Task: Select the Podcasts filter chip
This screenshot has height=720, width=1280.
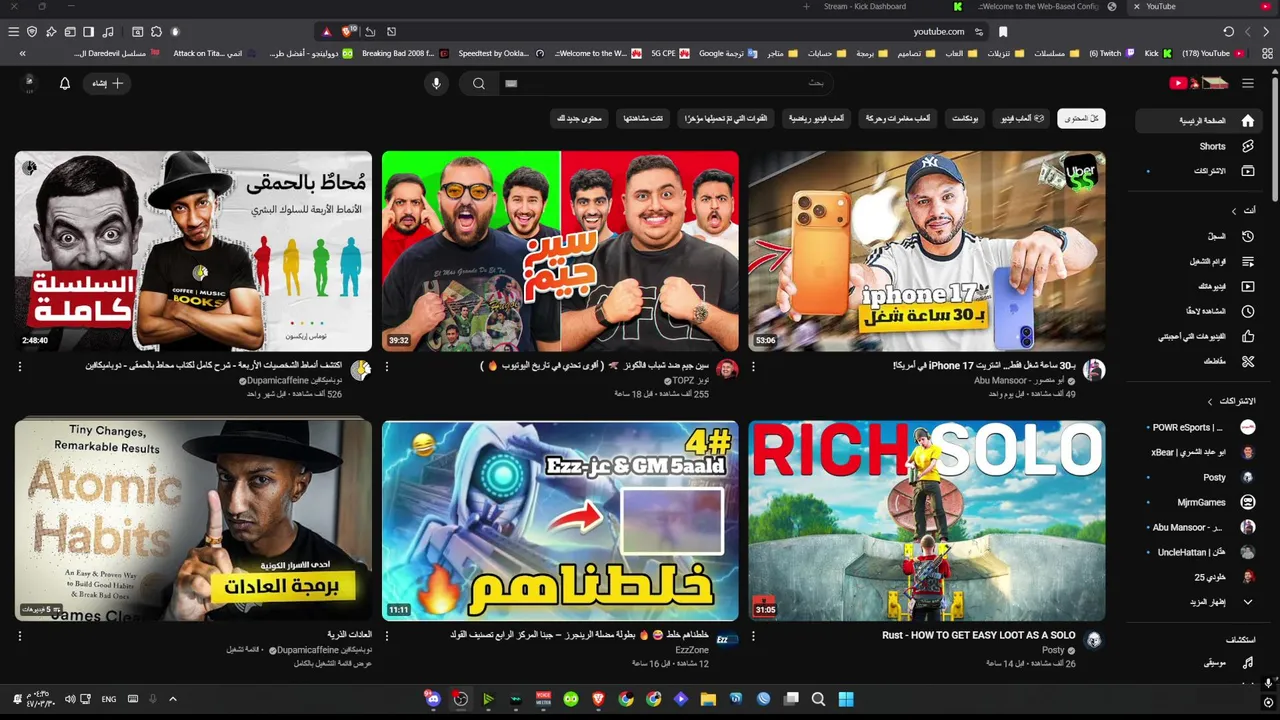Action: 964,118
